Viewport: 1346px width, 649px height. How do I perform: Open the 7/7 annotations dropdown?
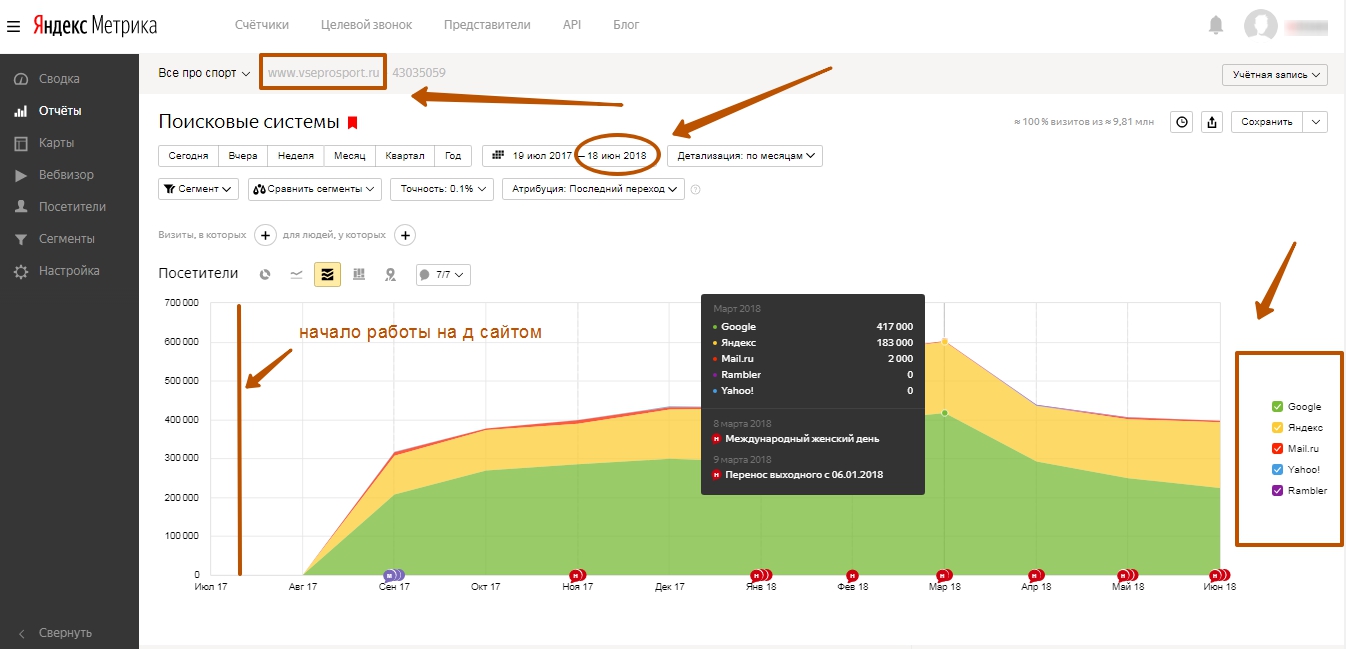(x=443, y=274)
